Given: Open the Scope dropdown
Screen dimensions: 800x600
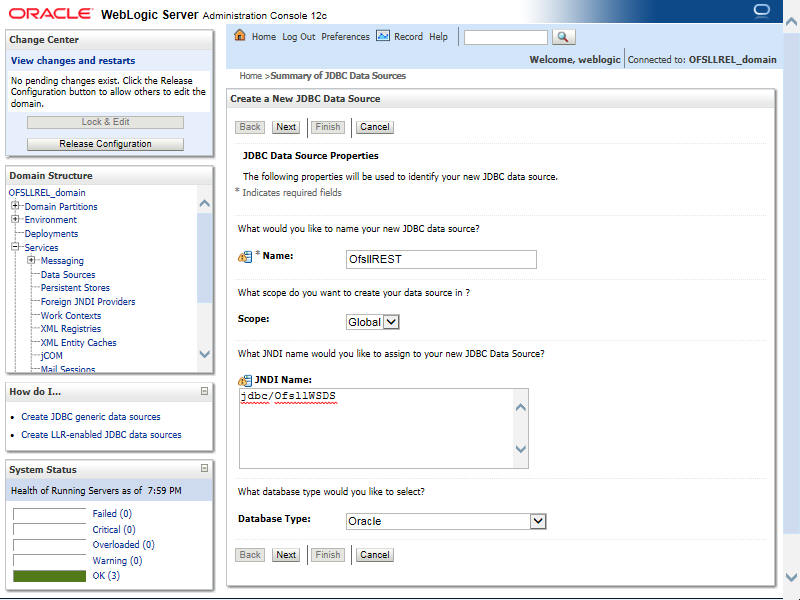Looking at the screenshot, I should click(x=391, y=322).
